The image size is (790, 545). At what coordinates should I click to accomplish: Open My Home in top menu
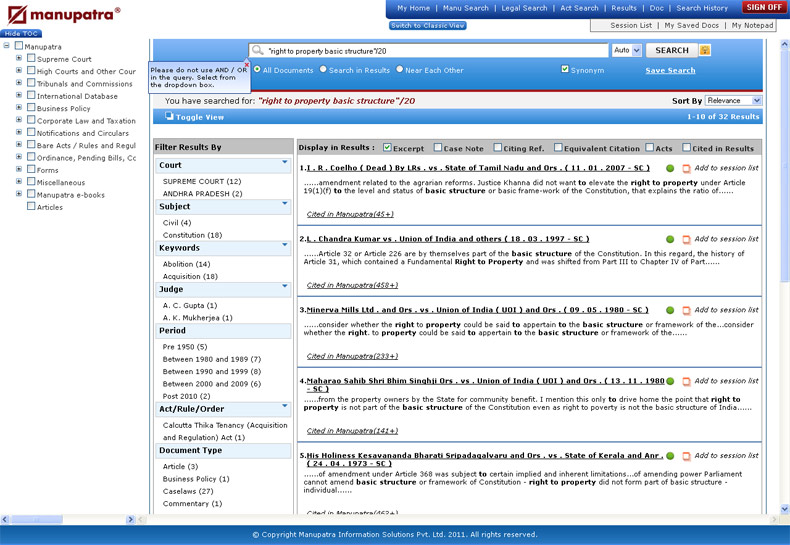[x=413, y=8]
